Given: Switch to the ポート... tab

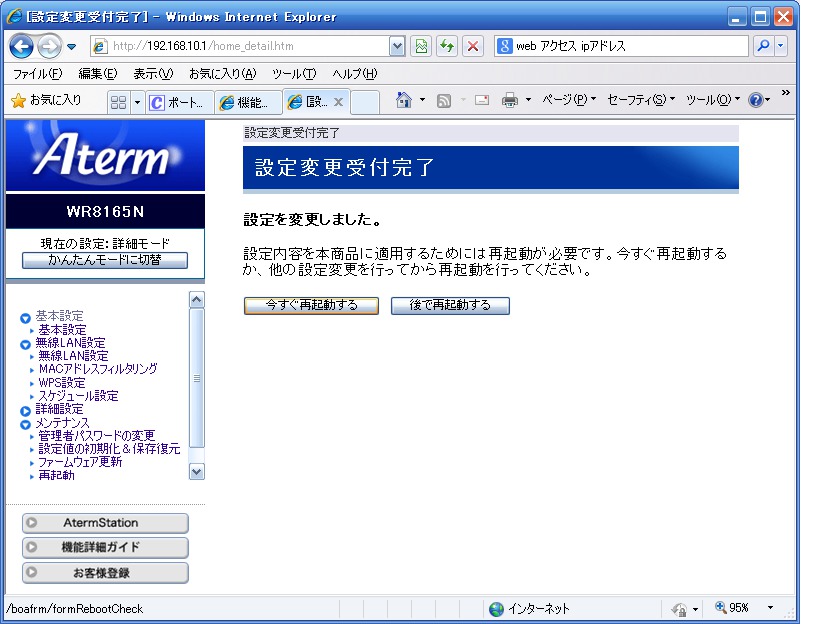Looking at the screenshot, I should [x=180, y=102].
